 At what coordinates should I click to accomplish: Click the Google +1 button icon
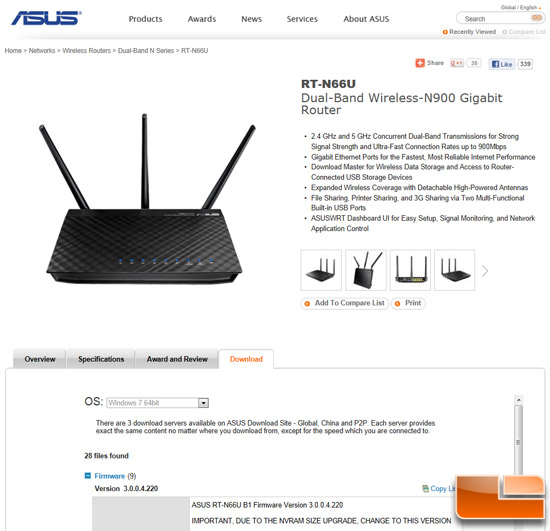click(x=457, y=63)
